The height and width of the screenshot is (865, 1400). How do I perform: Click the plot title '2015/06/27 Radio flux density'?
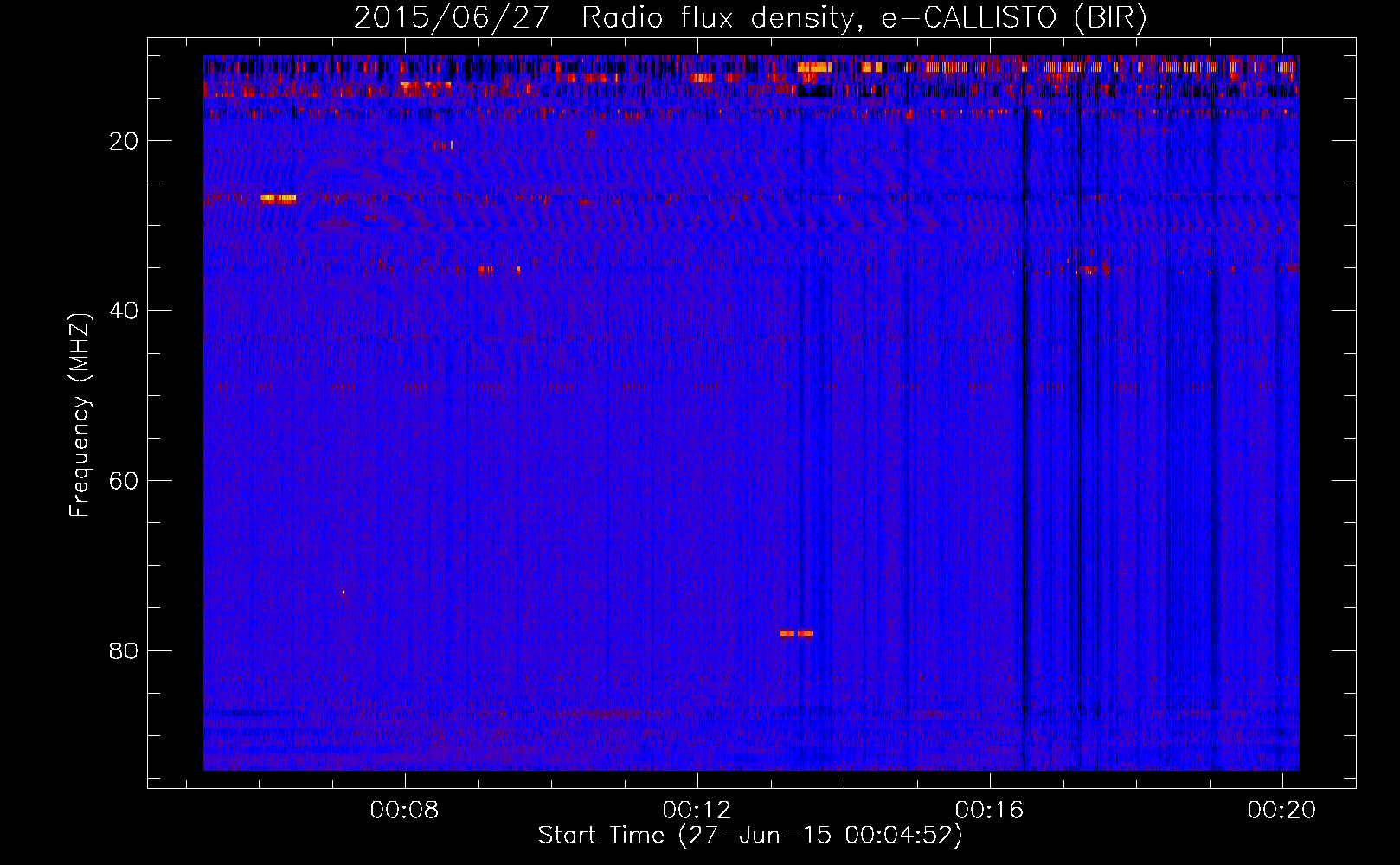point(750,17)
